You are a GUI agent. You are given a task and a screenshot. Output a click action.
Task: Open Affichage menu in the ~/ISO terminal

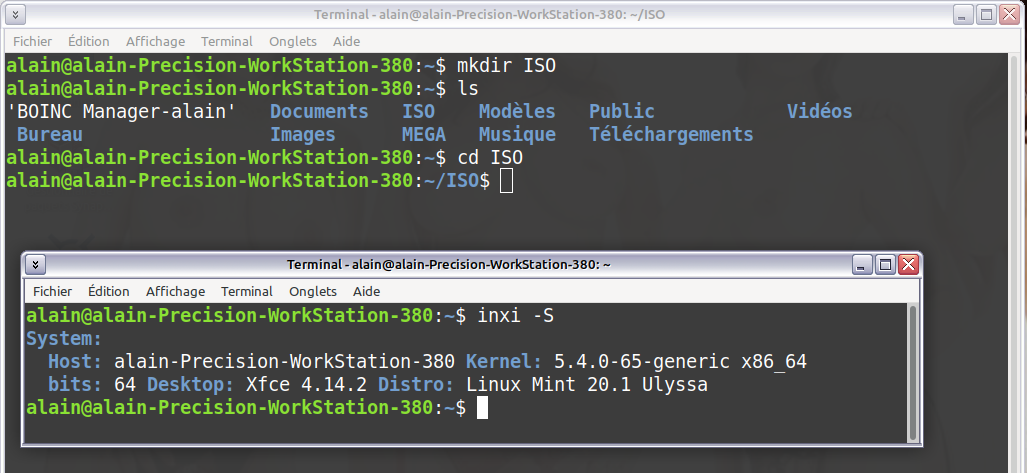click(x=155, y=41)
